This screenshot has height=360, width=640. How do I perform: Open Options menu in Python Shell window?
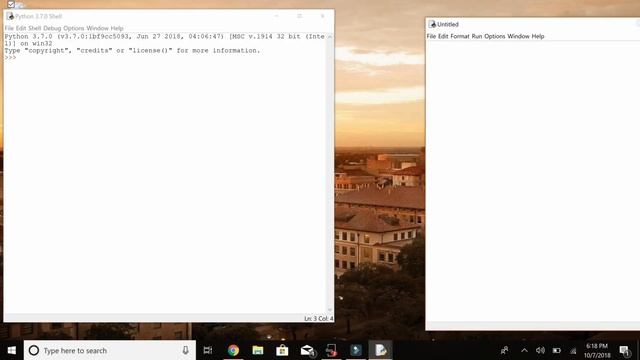(74, 28)
